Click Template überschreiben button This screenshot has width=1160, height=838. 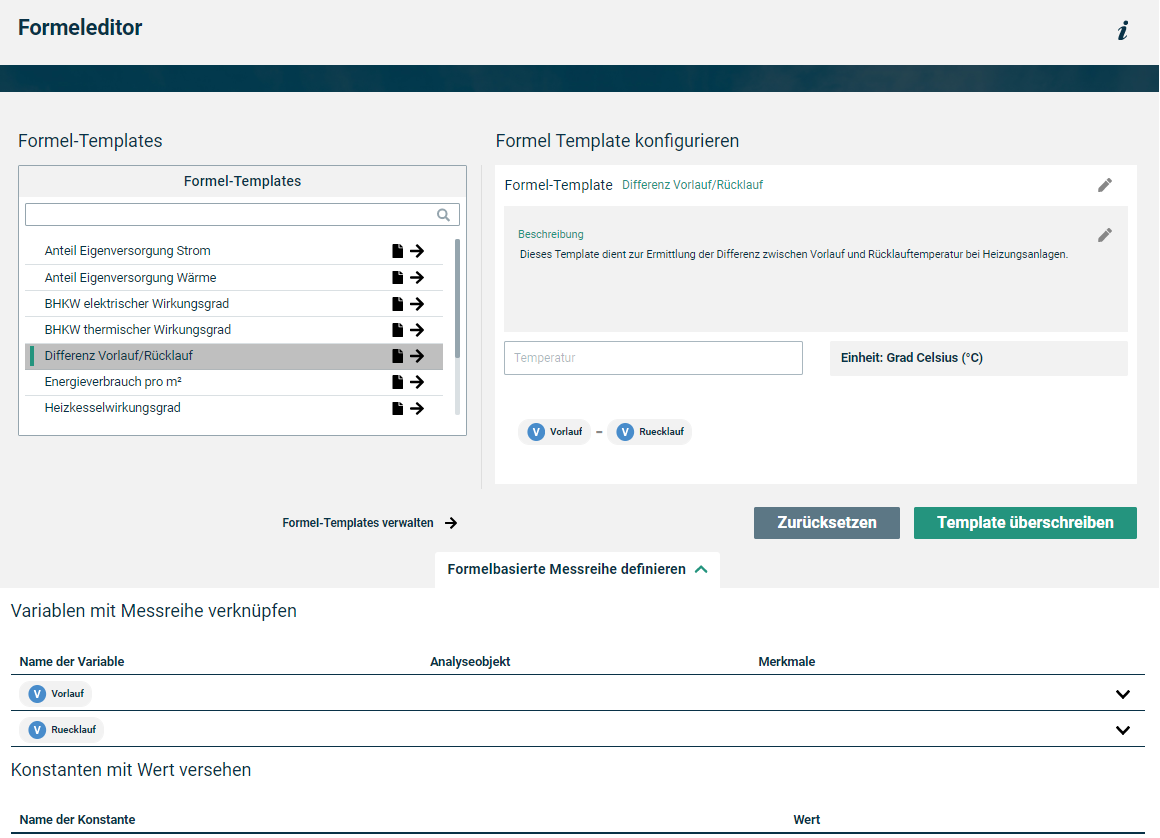pos(1025,523)
